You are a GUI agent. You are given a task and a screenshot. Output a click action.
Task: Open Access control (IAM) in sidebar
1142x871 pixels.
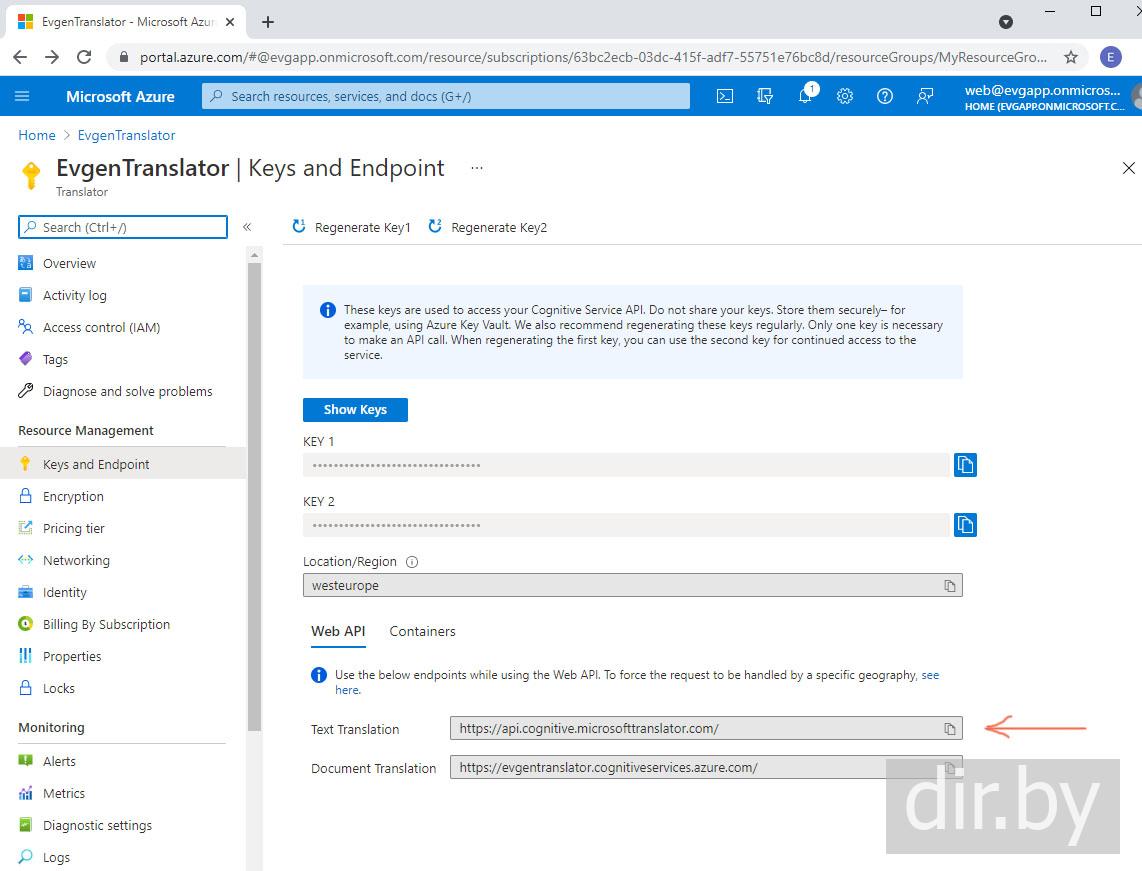click(x=101, y=327)
